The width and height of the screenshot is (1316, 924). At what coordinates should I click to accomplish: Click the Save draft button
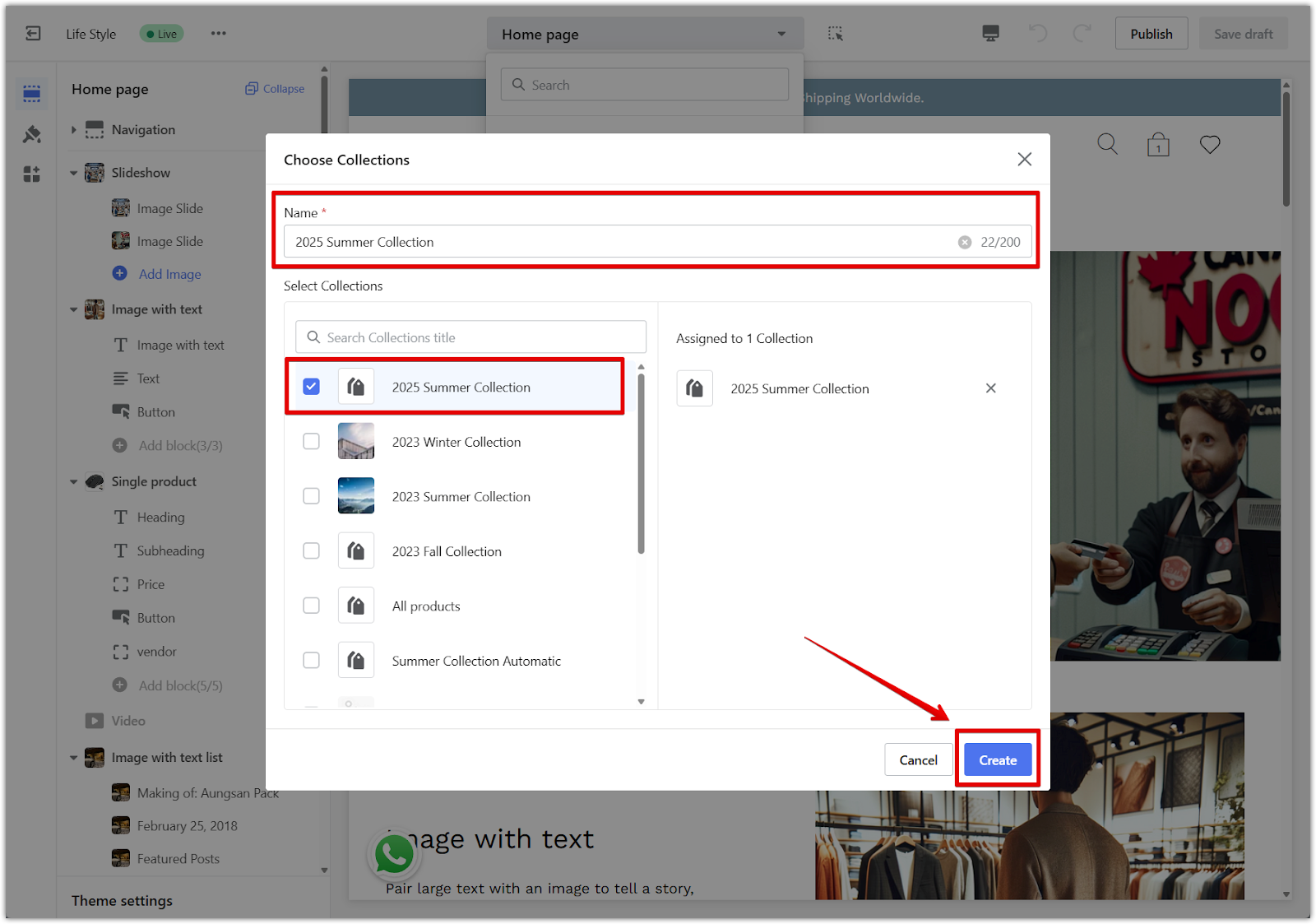tap(1243, 34)
